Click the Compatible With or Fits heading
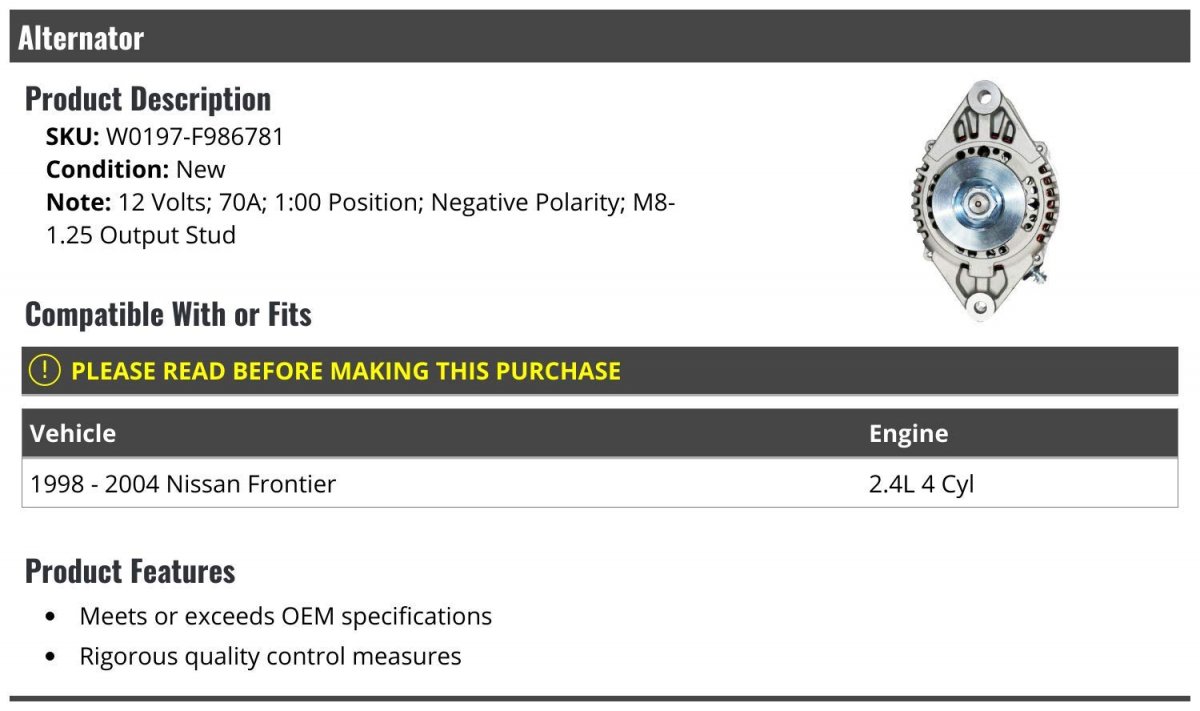The height and width of the screenshot is (711, 1200). click(168, 314)
